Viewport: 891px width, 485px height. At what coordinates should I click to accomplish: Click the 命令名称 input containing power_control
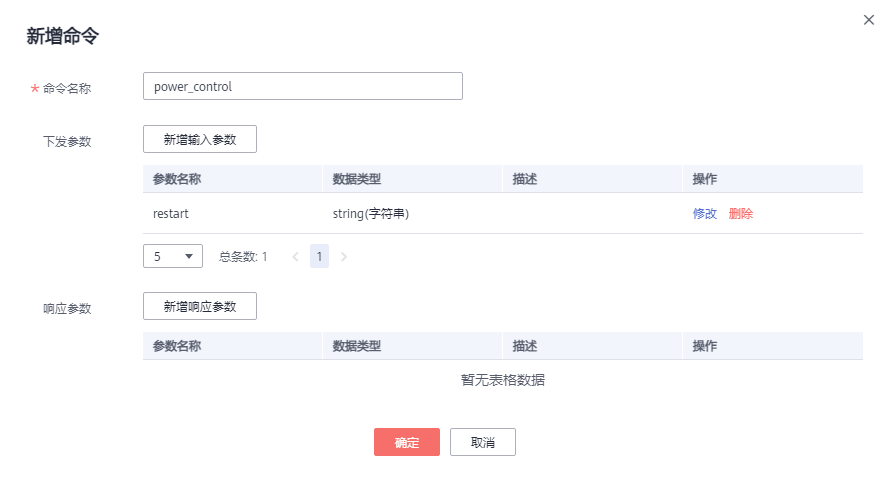[x=302, y=87]
